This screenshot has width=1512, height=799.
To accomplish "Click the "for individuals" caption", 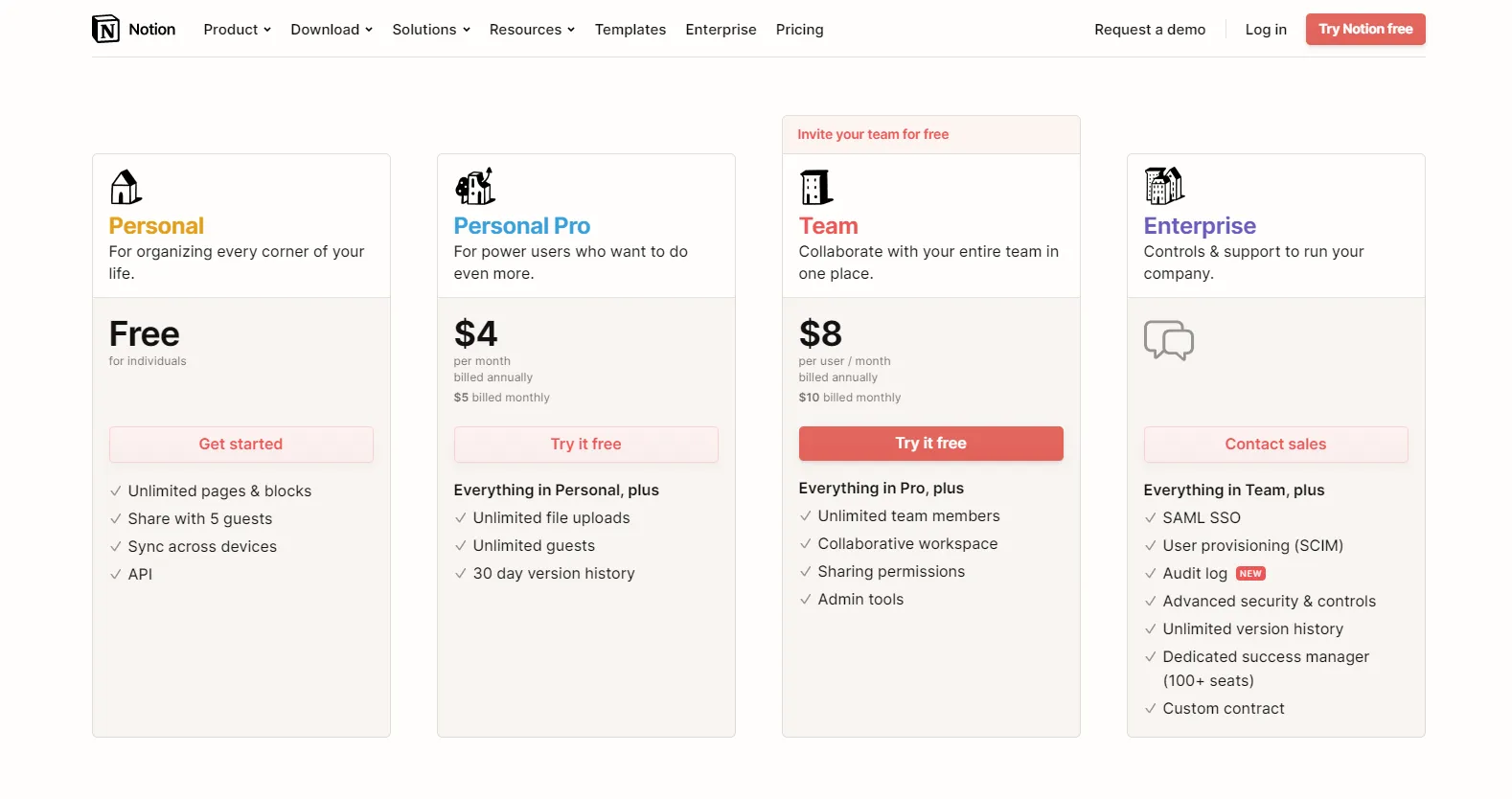I will click(148, 361).
